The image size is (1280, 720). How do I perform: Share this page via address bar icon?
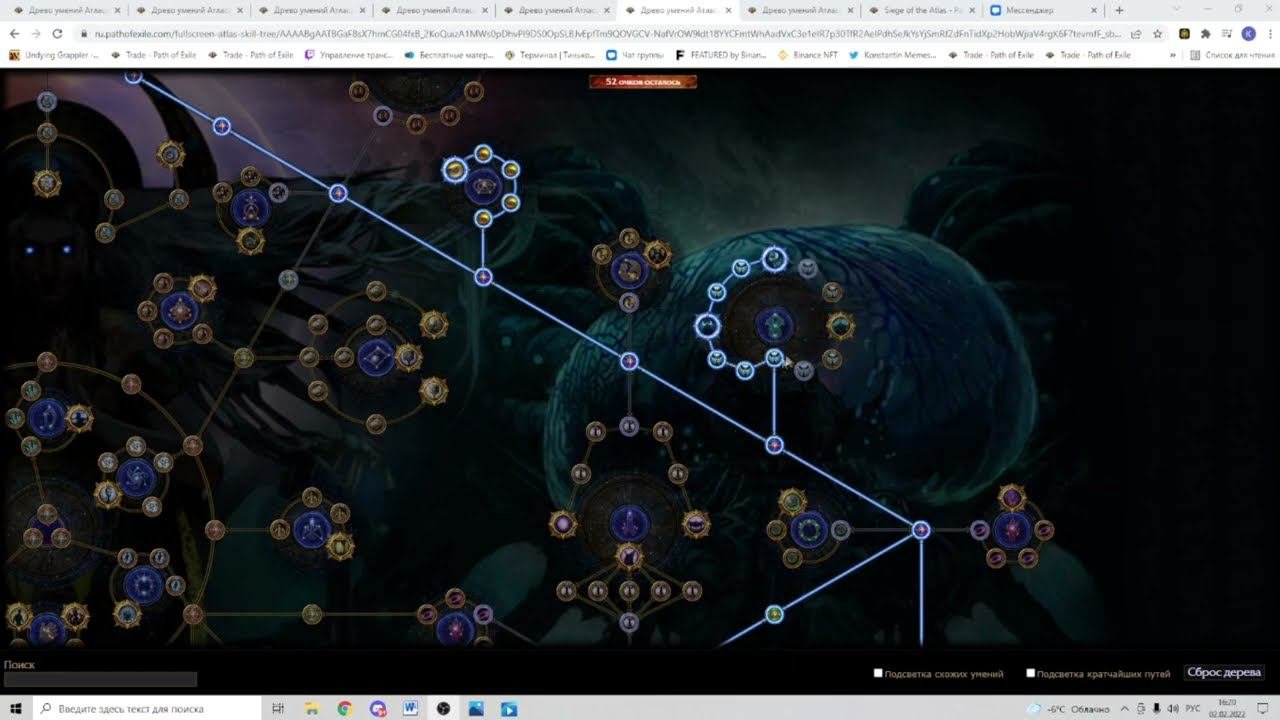(x=1136, y=33)
